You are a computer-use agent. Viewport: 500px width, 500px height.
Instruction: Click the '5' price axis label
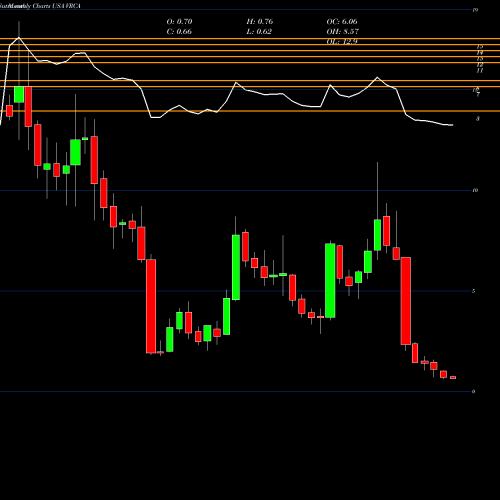[x=474, y=291]
